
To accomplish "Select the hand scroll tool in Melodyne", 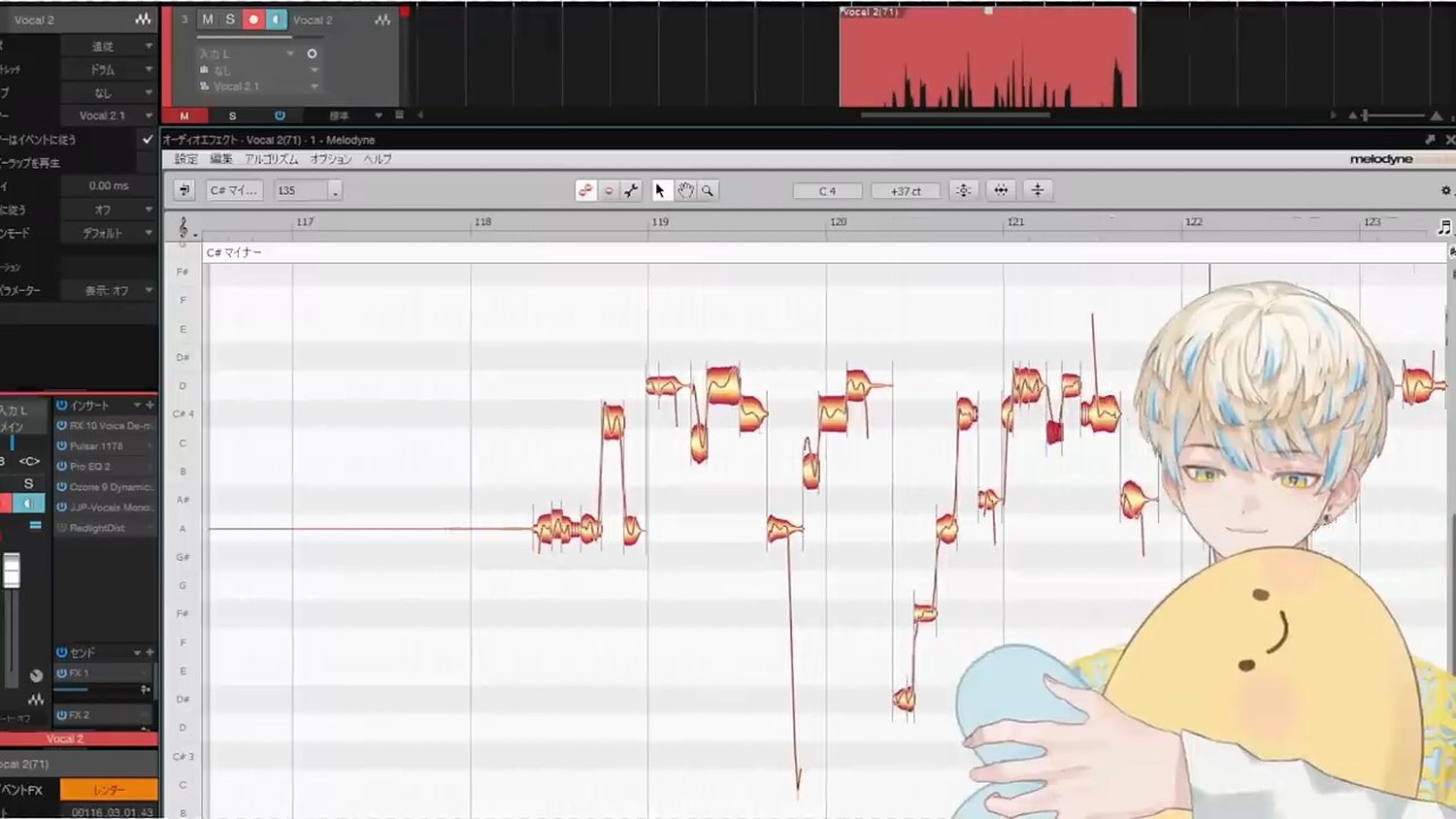I will (685, 191).
